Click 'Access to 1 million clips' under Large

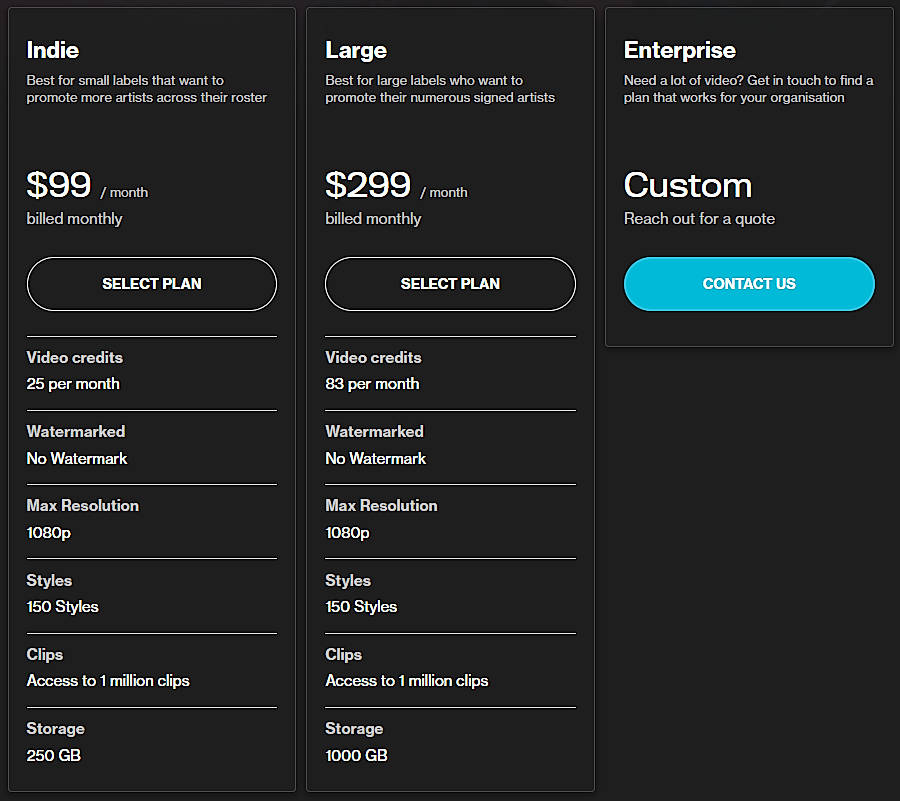[406, 681]
